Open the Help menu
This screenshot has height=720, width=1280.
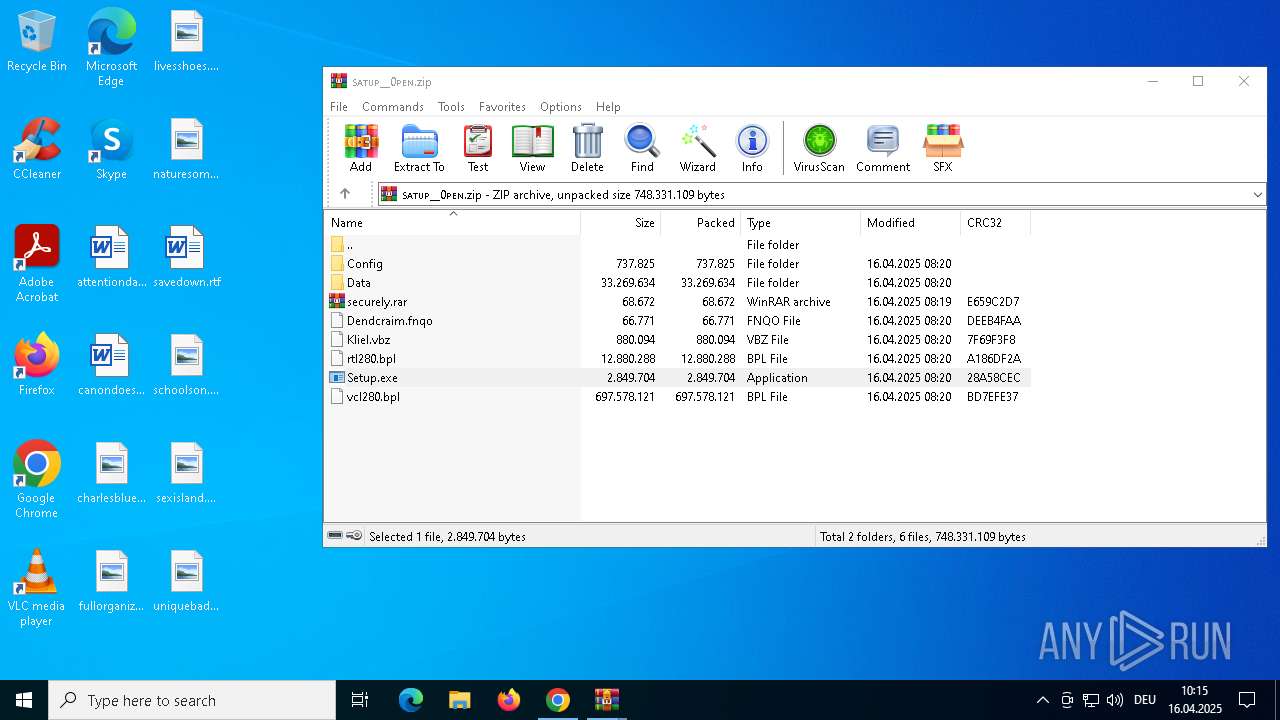pos(608,107)
